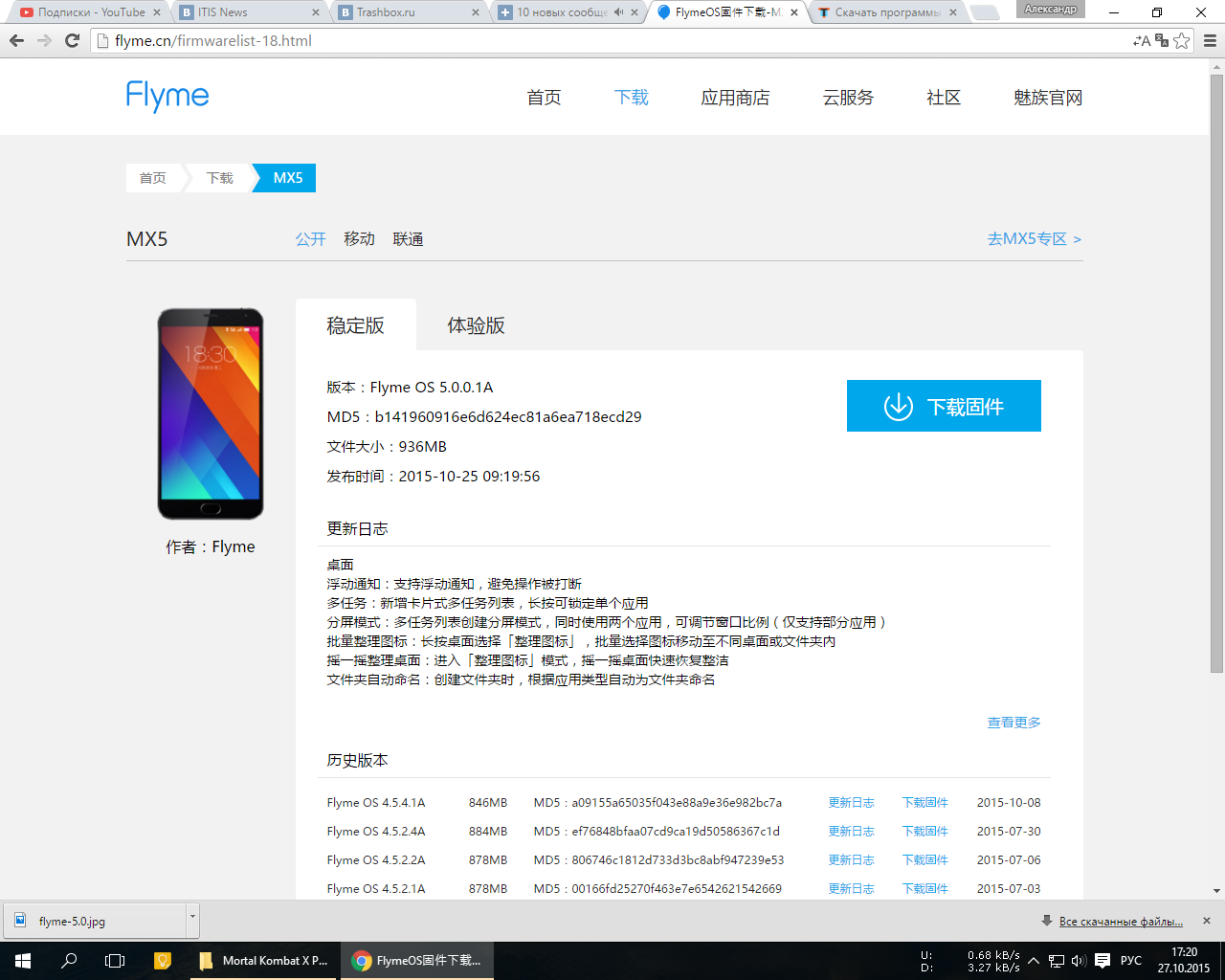Download firmware for Flyme OS 4.5.4.1A
The height and width of the screenshot is (980, 1225).
pyautogui.click(x=925, y=803)
